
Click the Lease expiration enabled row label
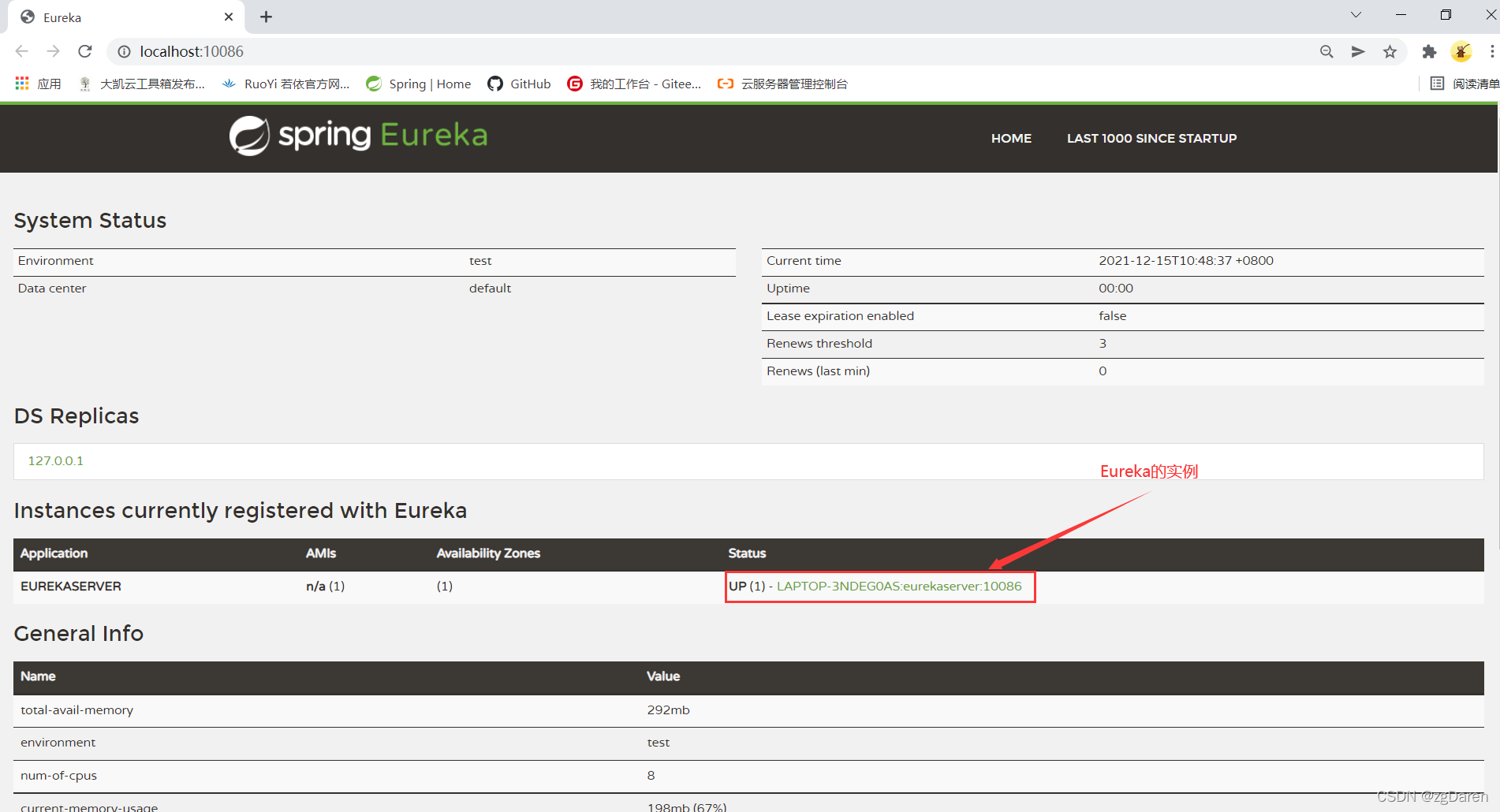pyautogui.click(x=840, y=316)
